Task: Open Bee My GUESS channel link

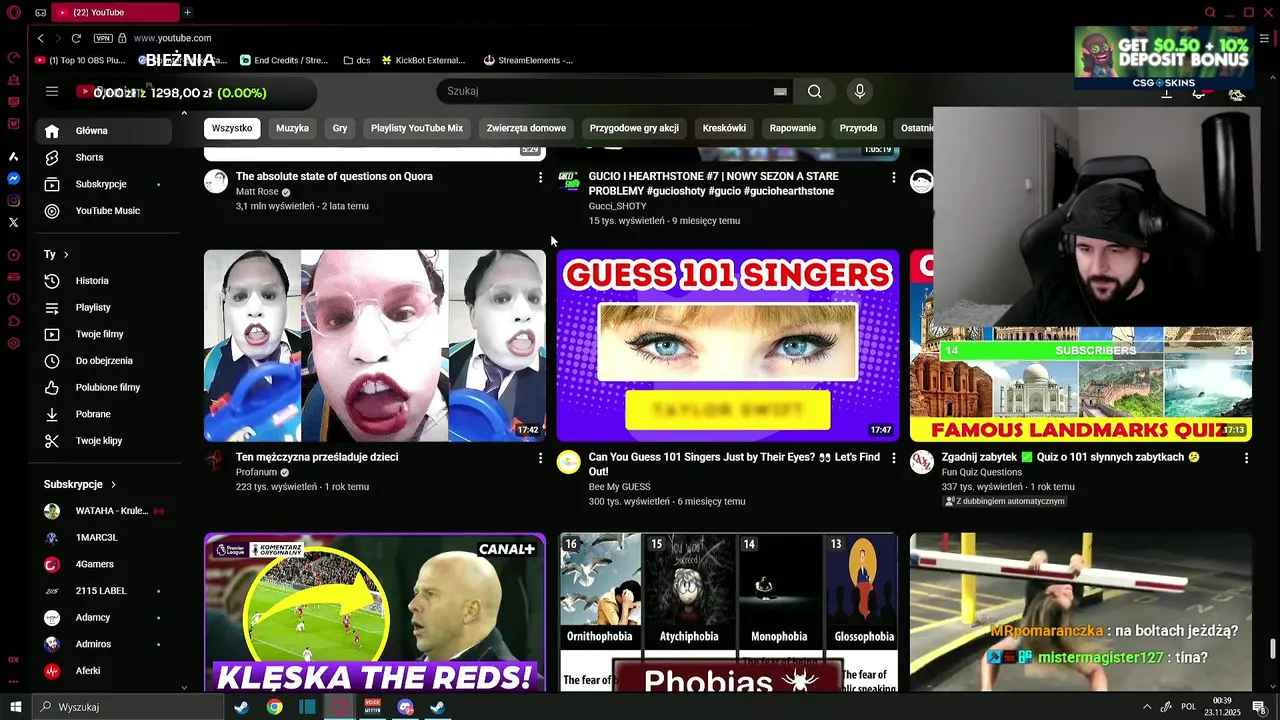Action: point(619,487)
